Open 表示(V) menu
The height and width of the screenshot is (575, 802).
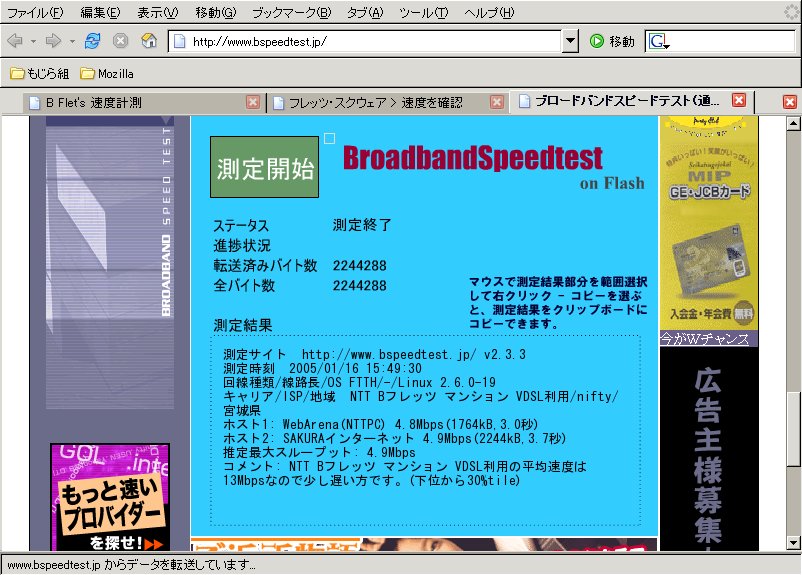[158, 13]
